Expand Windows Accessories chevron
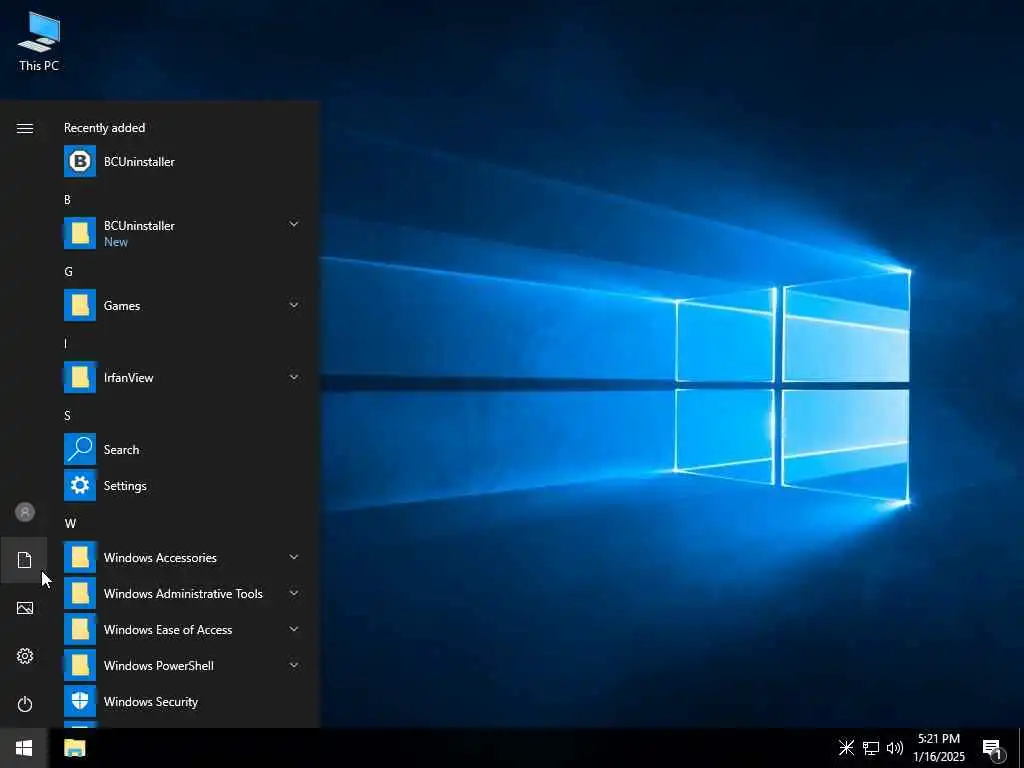1024x768 pixels. (x=294, y=557)
